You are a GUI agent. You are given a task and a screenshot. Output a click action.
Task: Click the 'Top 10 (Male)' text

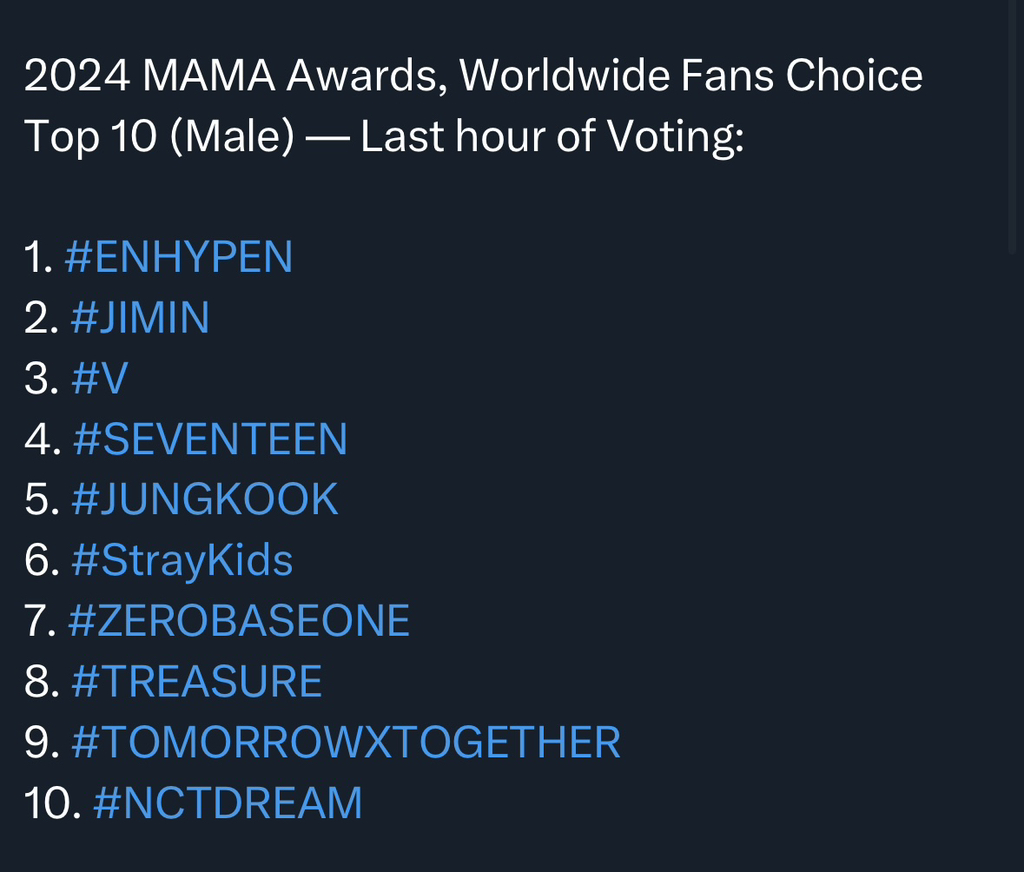tap(159, 137)
